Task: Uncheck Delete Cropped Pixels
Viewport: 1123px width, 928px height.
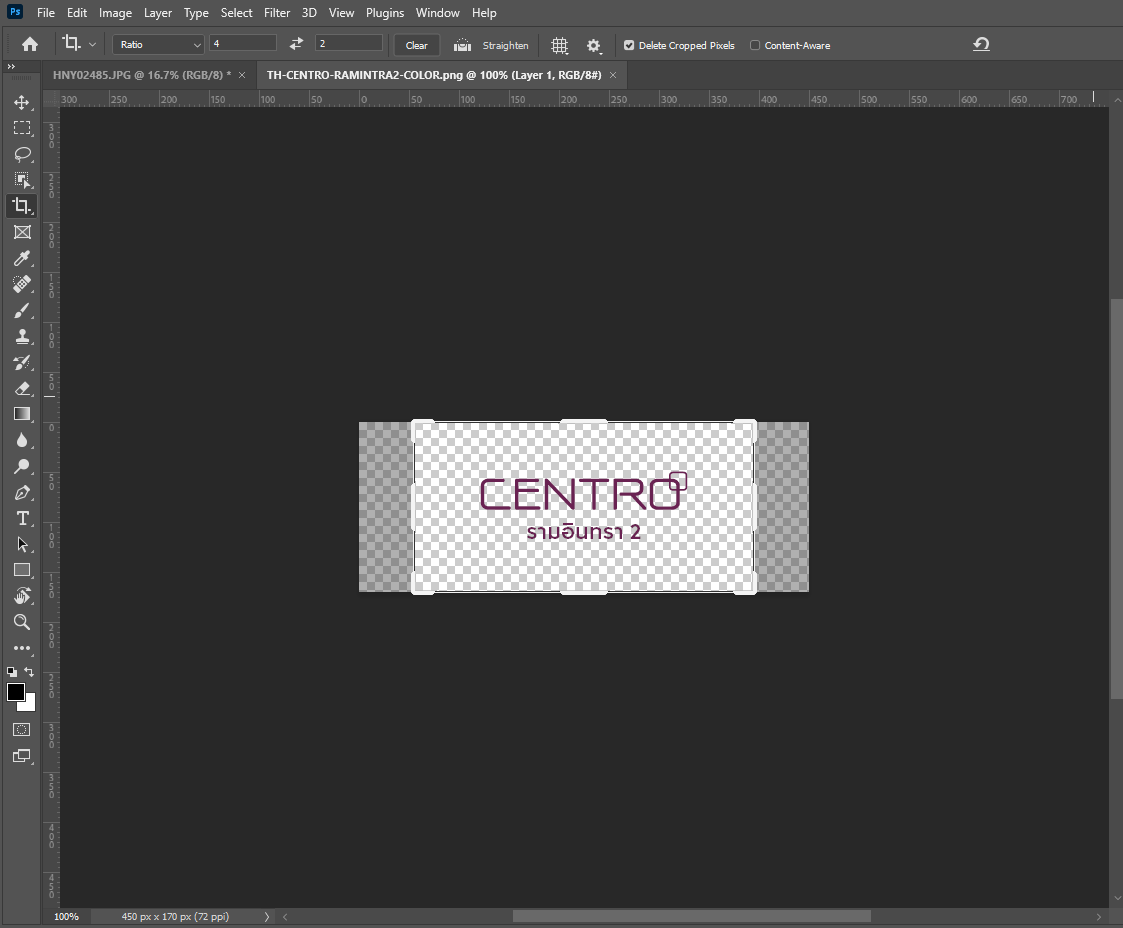Action: tap(629, 45)
